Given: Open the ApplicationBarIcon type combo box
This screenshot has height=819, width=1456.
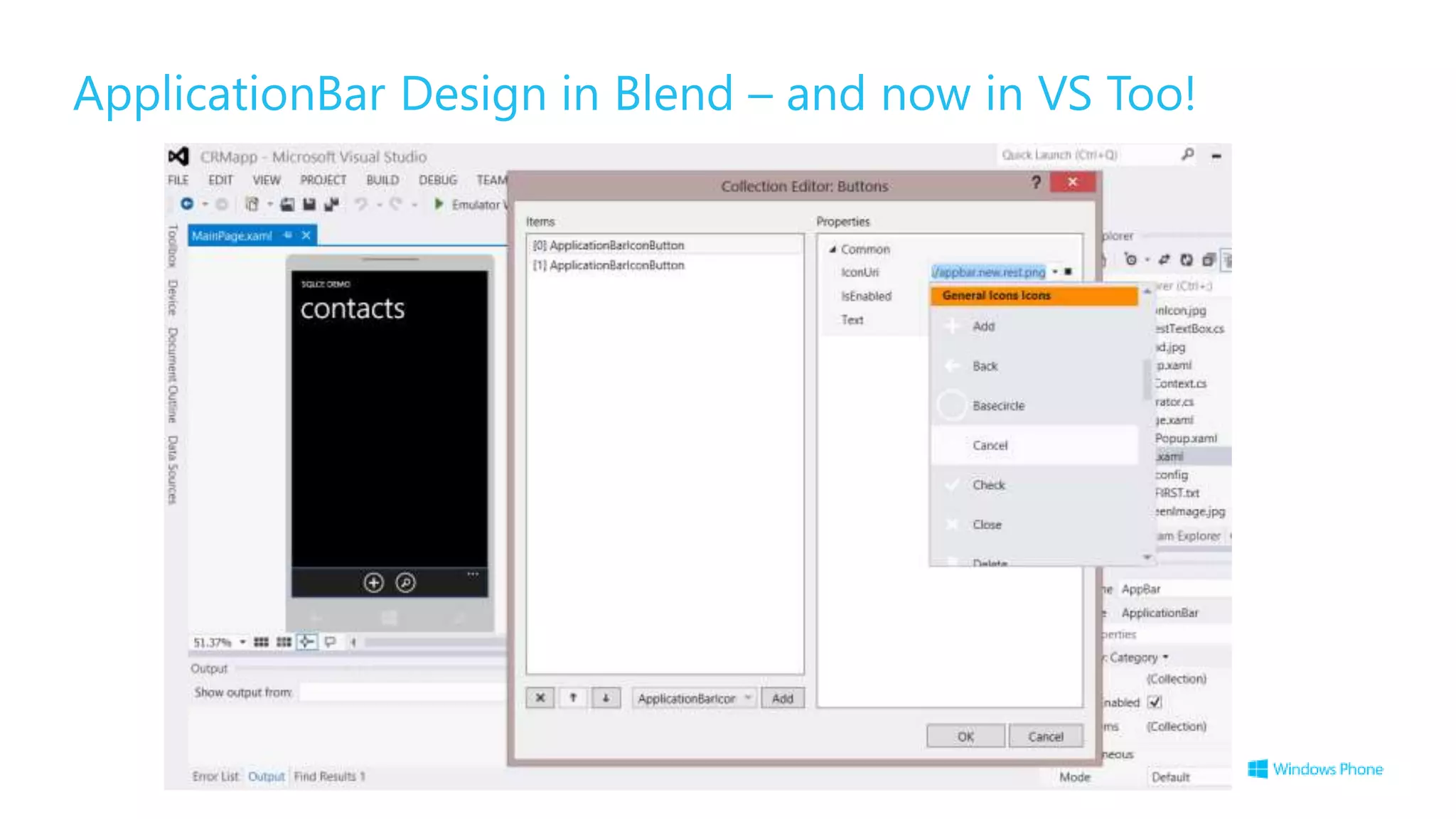Looking at the screenshot, I should tap(693, 698).
